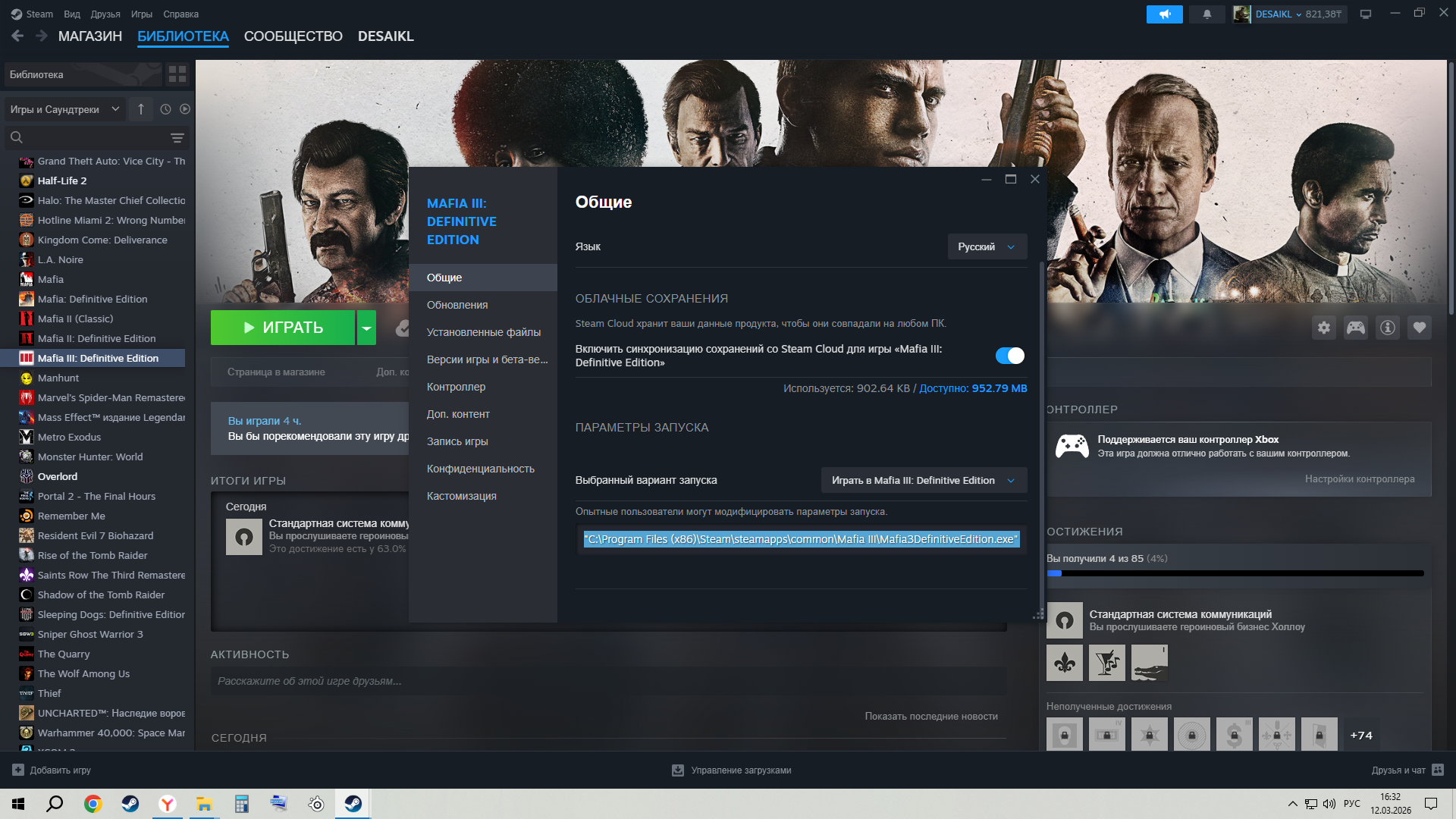Open the Друзья menu
1456x819 pixels.
[x=105, y=14]
